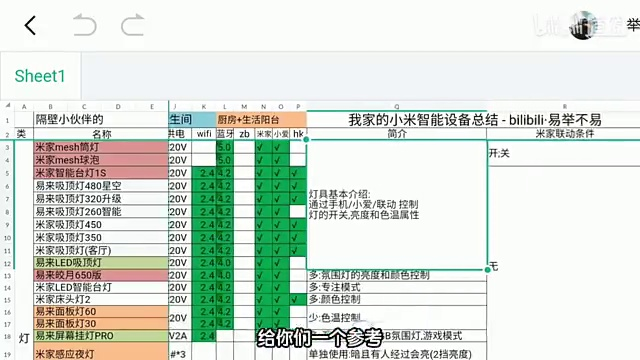
Task: Click the 'hk' column header cell
Action: click(298, 134)
